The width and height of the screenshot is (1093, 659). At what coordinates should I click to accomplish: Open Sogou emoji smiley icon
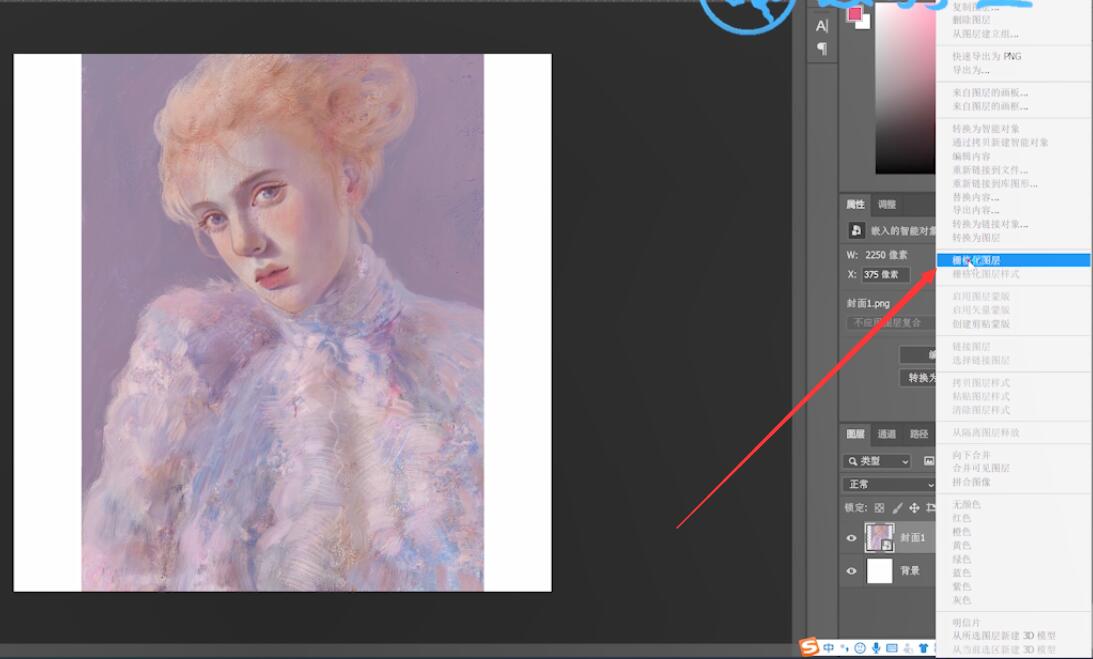tap(860, 648)
